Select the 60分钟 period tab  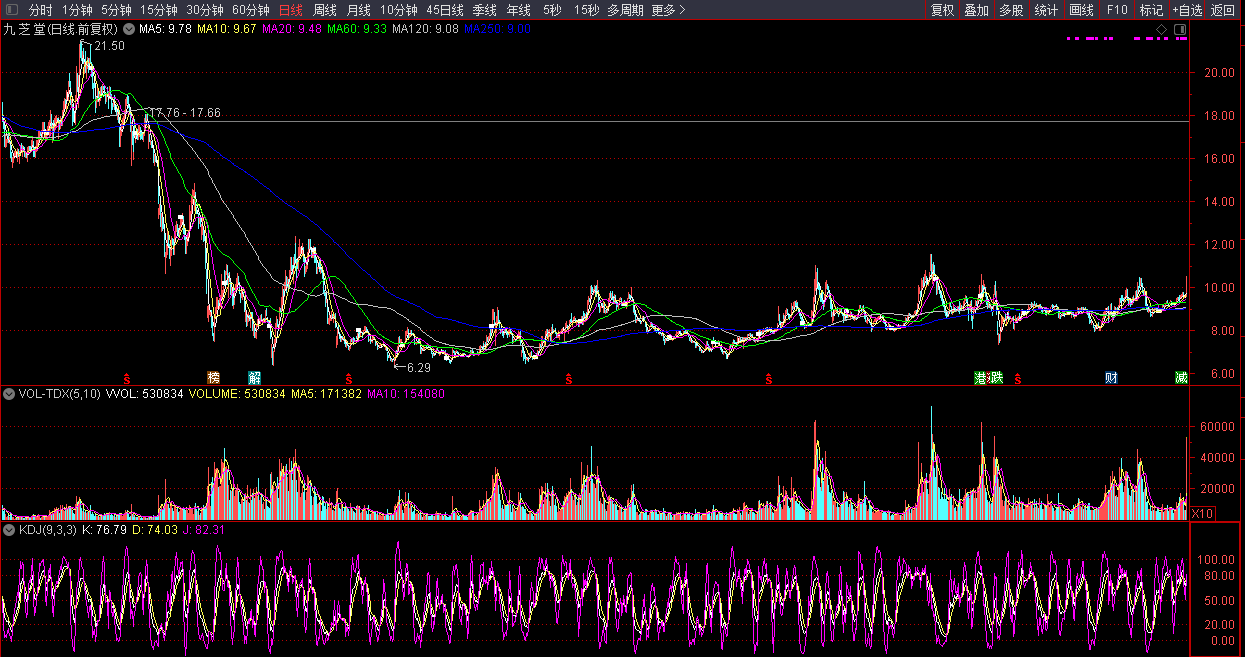click(x=250, y=10)
